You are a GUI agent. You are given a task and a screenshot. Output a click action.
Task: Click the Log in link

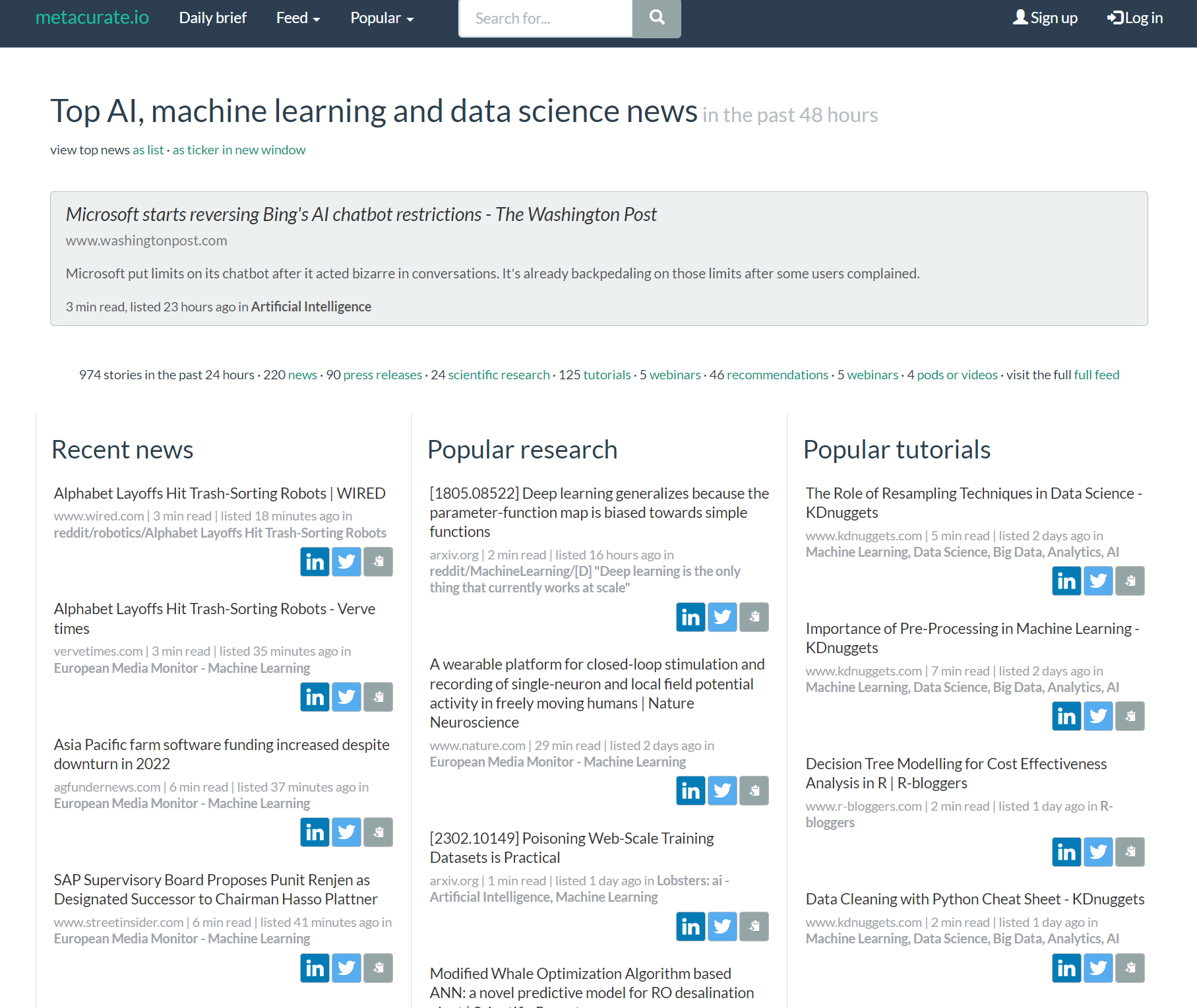click(1135, 18)
